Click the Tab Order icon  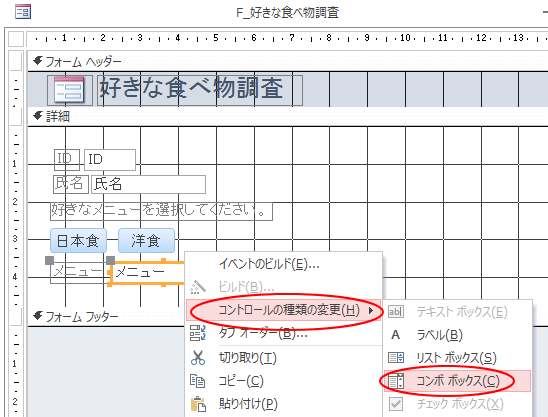click(x=198, y=333)
